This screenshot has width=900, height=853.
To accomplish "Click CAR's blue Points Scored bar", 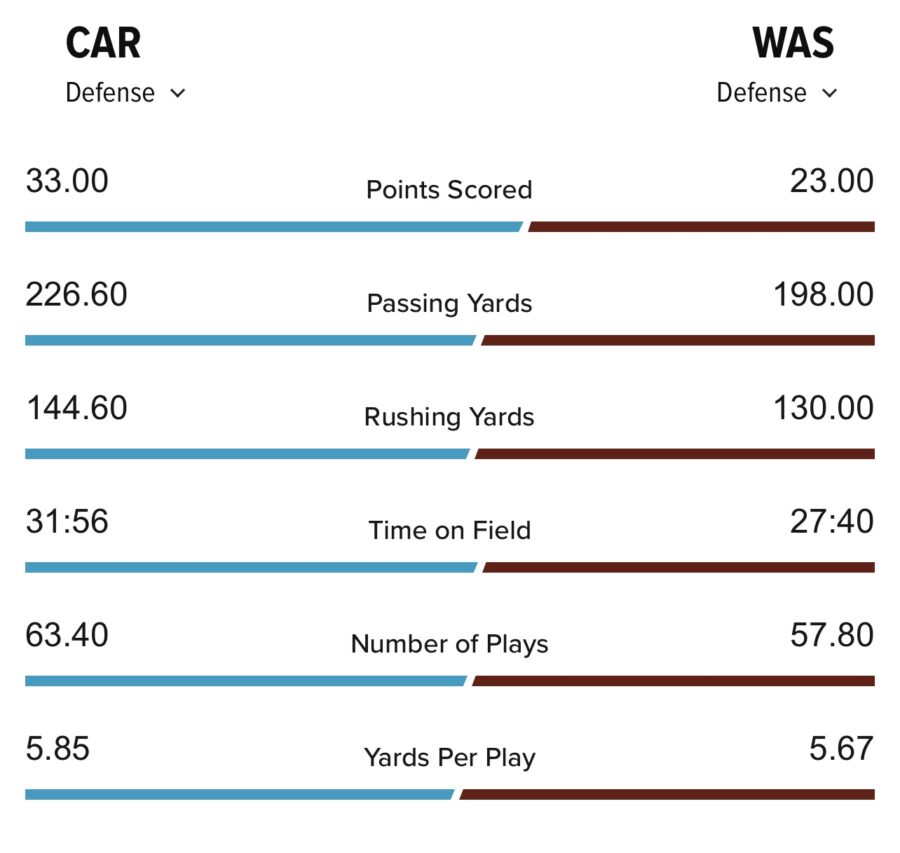I will [272, 227].
